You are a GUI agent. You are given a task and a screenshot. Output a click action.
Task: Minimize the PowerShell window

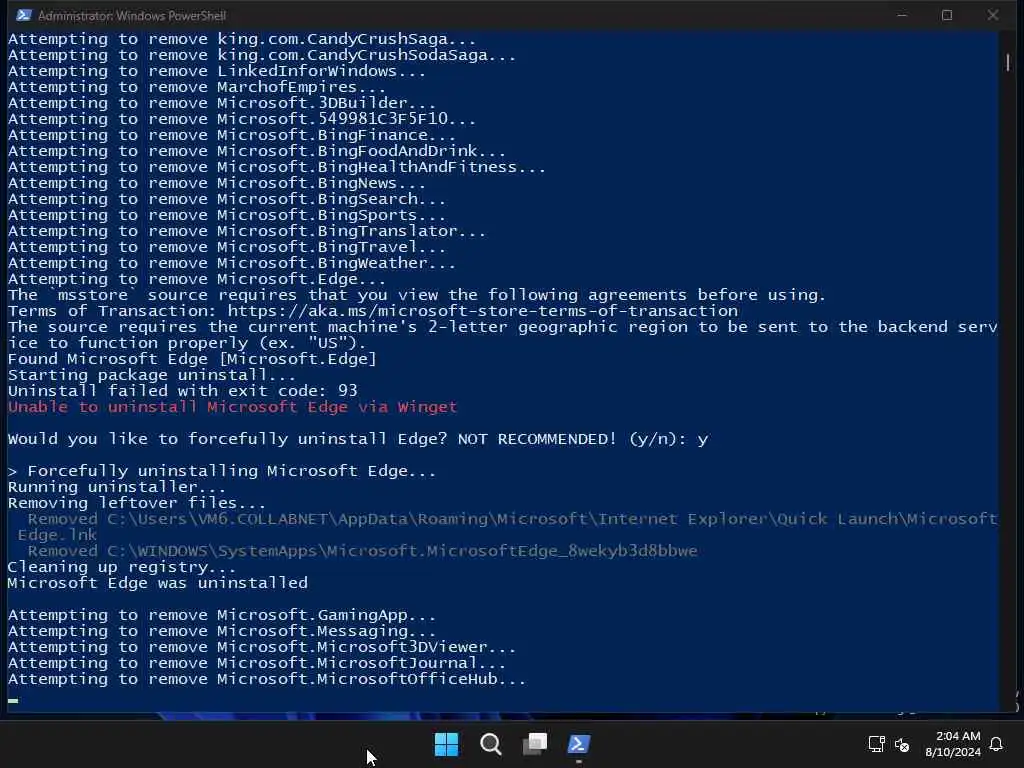[x=902, y=15]
